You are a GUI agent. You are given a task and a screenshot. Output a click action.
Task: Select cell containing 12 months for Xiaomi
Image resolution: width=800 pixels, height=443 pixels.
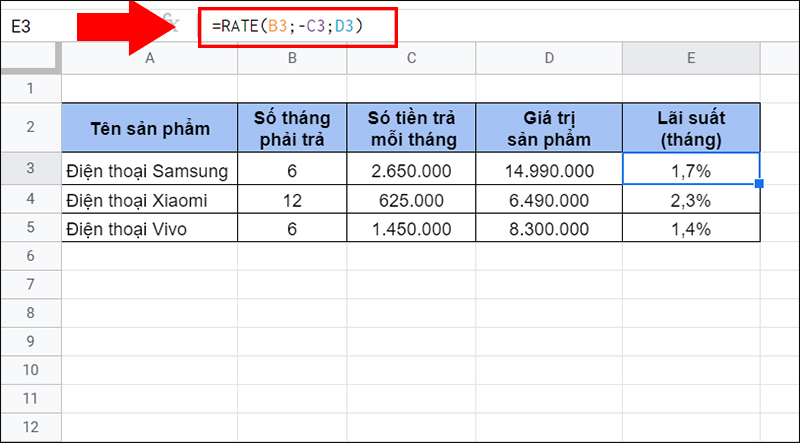pyautogui.click(x=291, y=200)
